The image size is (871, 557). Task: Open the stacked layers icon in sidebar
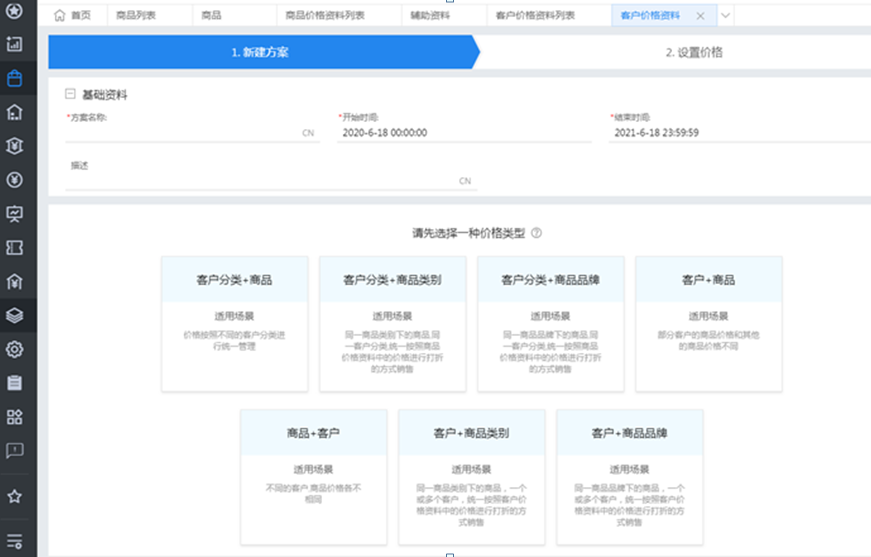point(15,315)
